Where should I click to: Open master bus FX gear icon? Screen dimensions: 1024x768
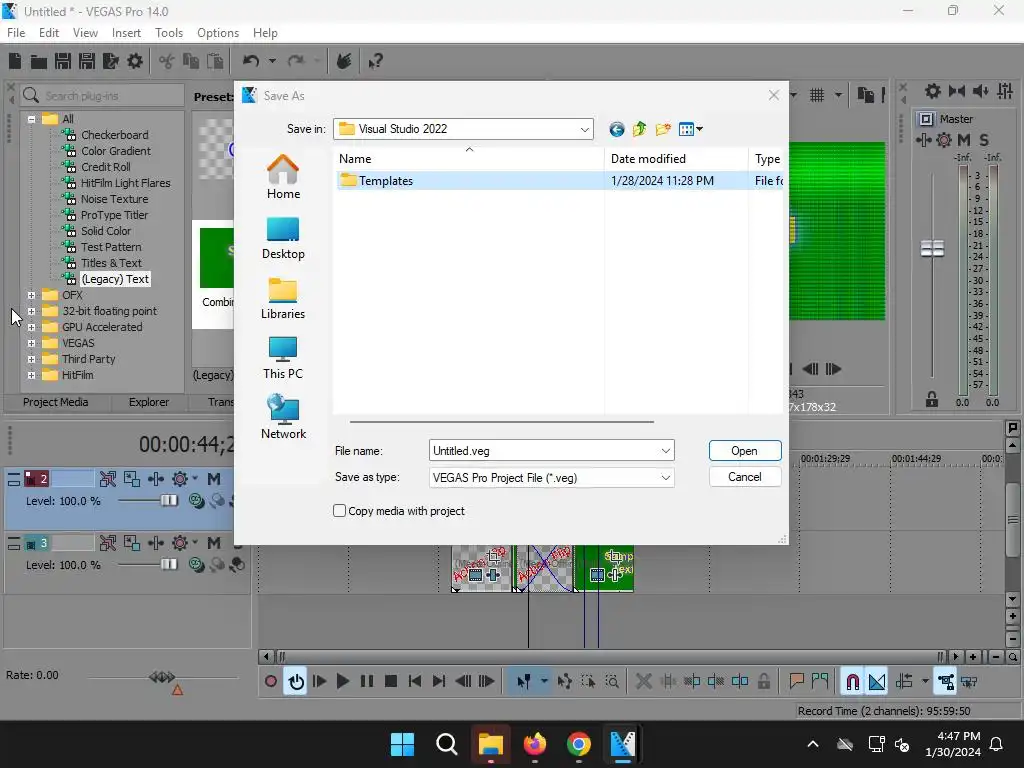944,140
